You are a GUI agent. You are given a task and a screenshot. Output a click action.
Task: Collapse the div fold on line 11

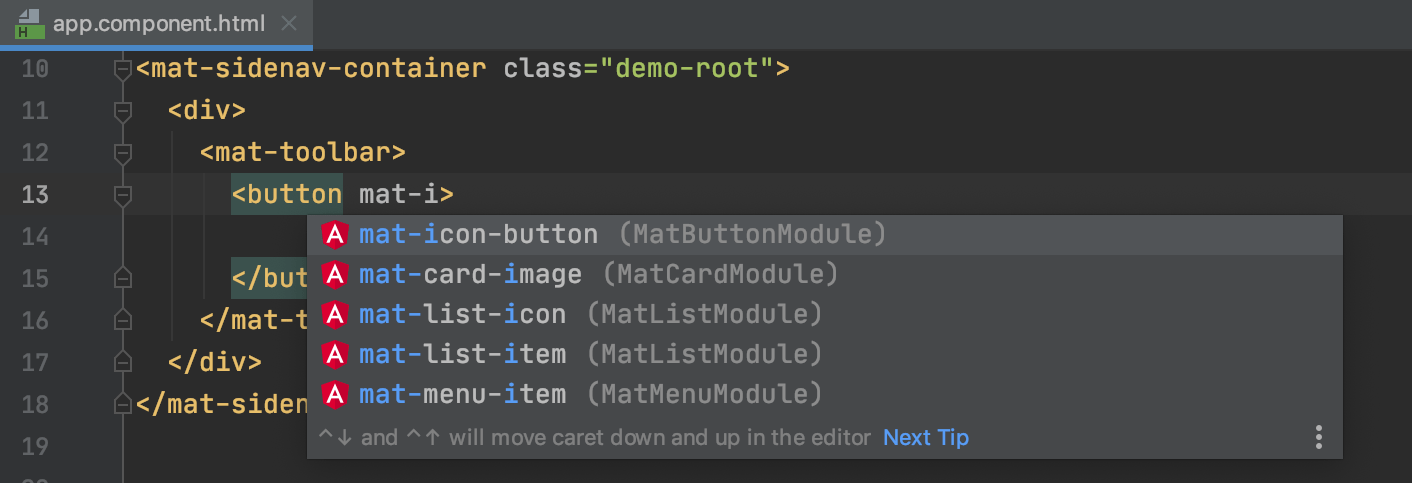pos(123,111)
